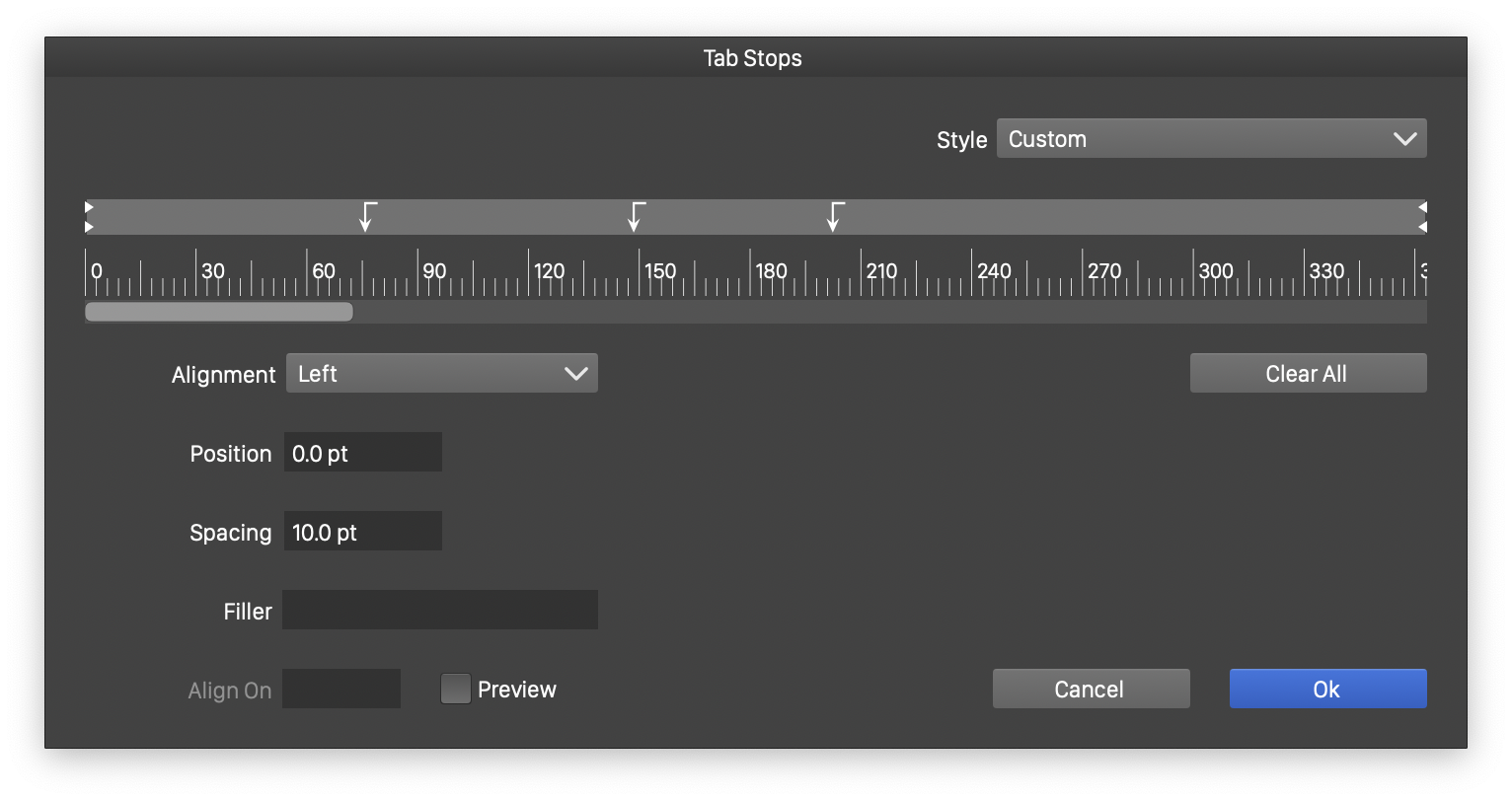Enable the Preview checkbox

click(x=455, y=689)
